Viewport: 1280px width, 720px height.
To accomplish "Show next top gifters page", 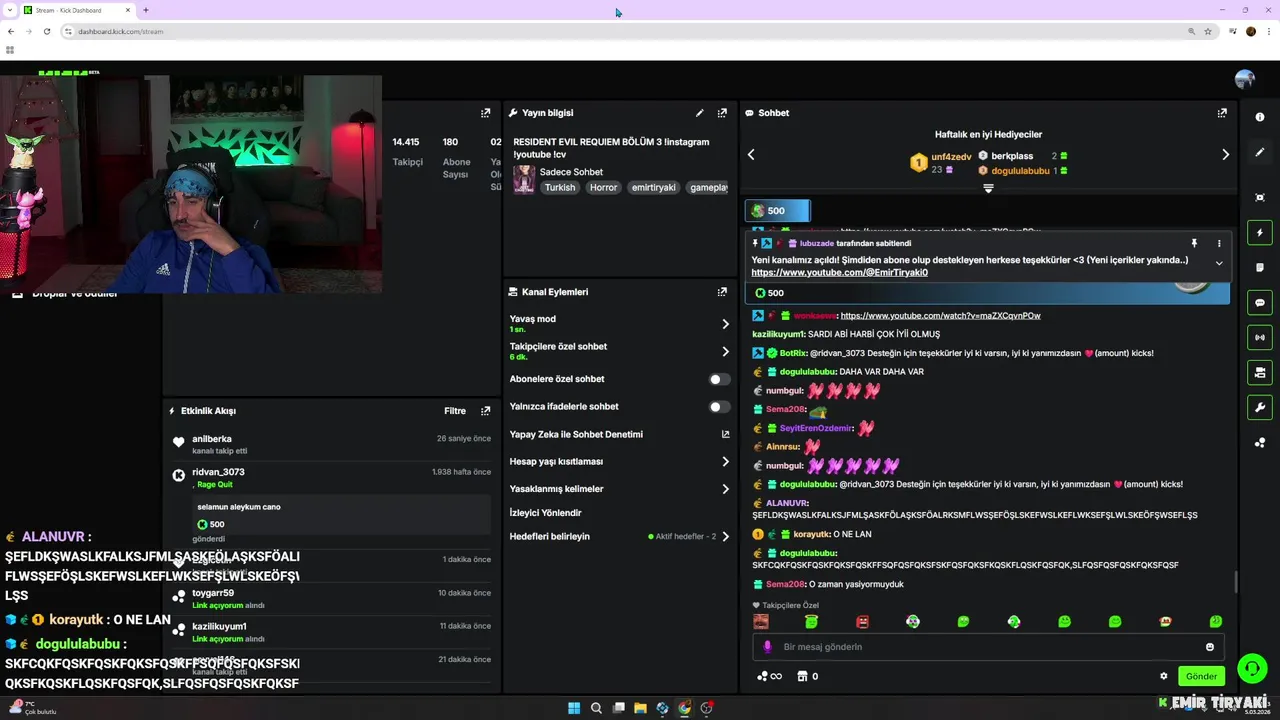I will tap(1226, 155).
